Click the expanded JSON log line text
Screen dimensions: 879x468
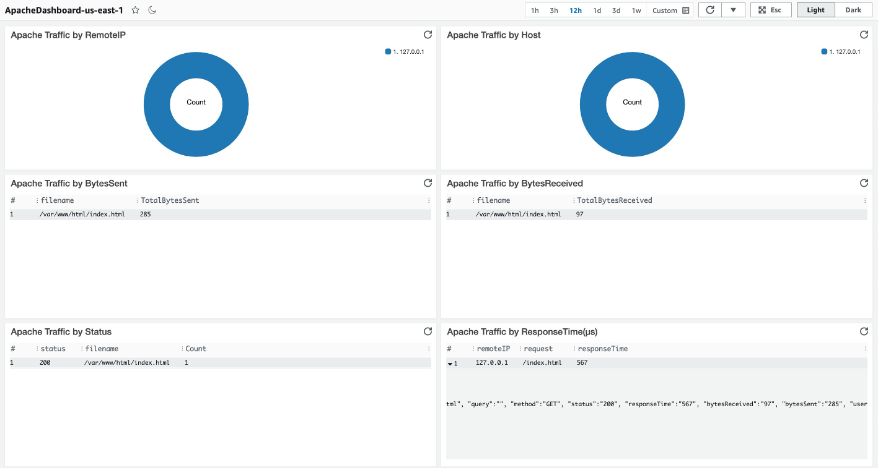pos(656,404)
